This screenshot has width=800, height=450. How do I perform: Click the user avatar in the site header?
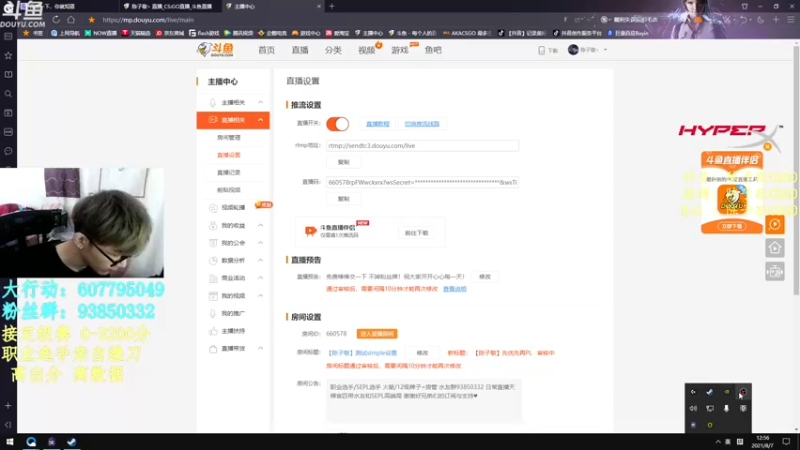(573, 49)
